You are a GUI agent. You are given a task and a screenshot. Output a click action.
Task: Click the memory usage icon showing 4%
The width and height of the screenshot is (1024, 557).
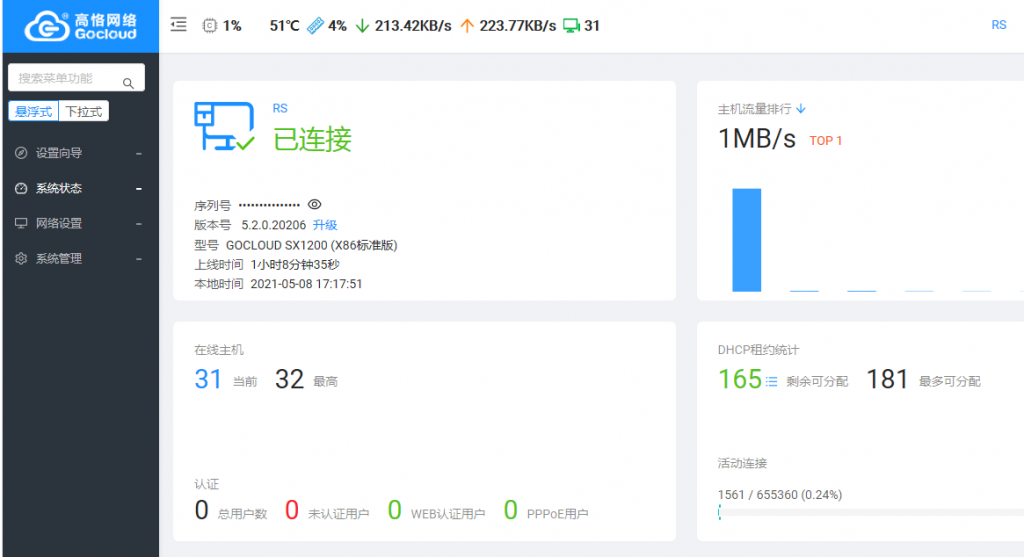click(315, 26)
